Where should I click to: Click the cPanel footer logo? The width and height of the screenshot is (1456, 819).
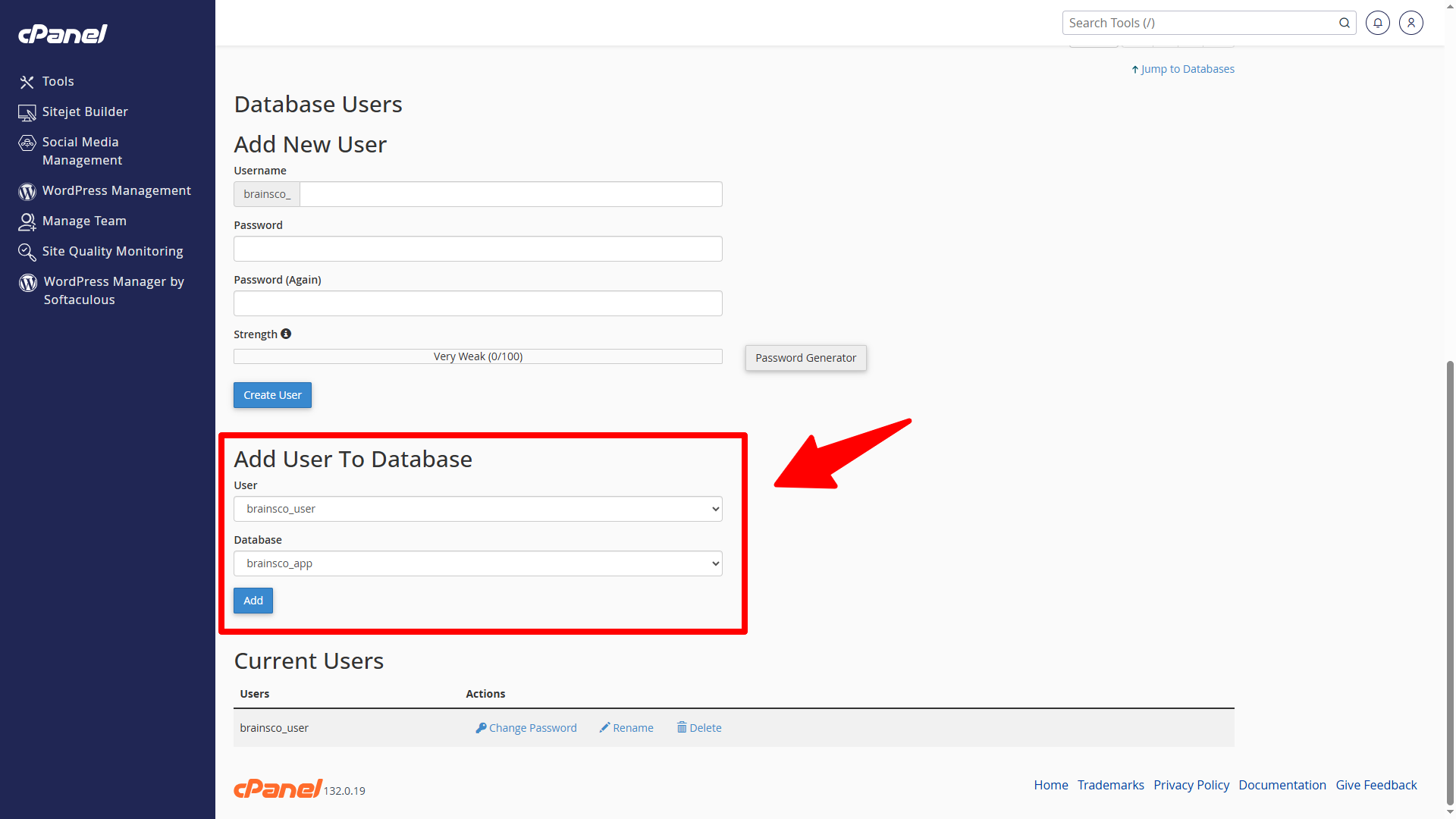pyautogui.click(x=278, y=789)
